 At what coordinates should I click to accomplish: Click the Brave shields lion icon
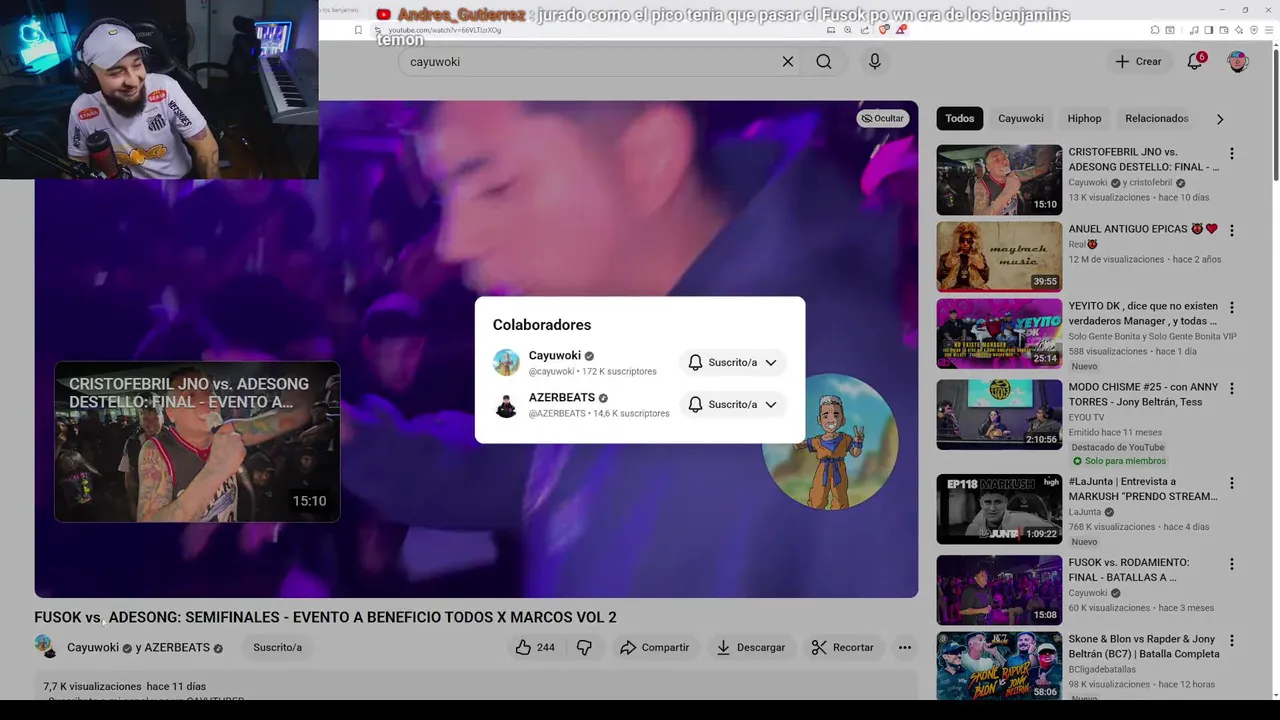coord(884,30)
